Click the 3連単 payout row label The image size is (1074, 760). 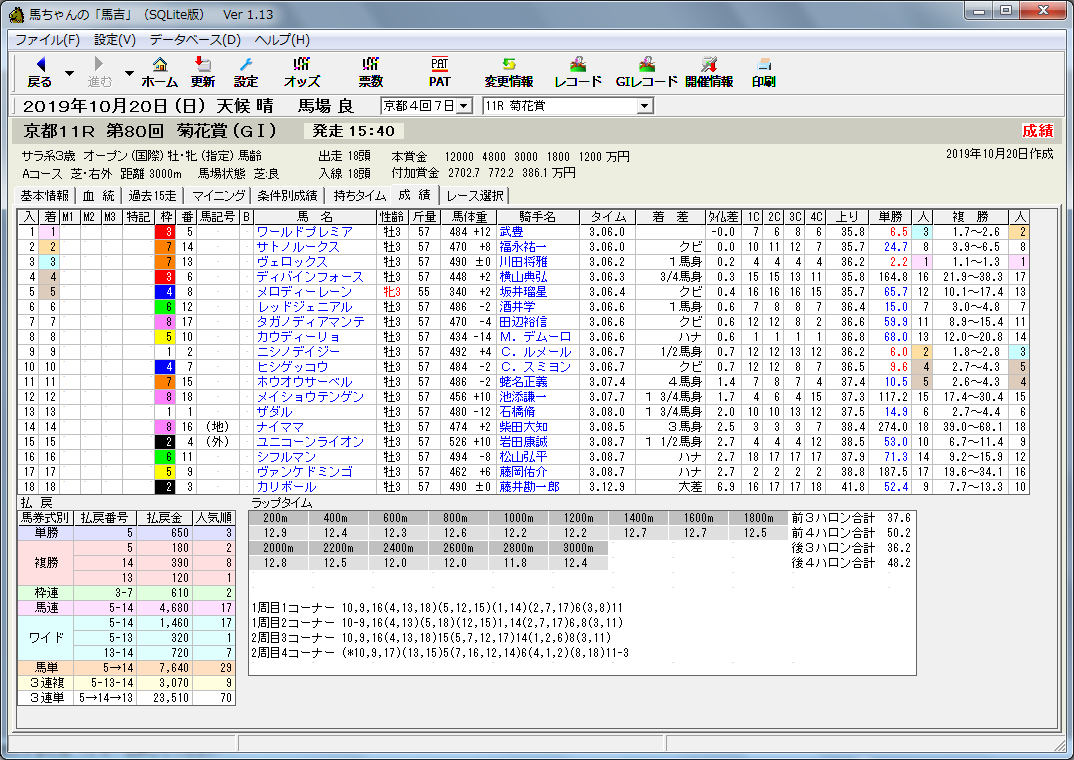tap(46, 698)
